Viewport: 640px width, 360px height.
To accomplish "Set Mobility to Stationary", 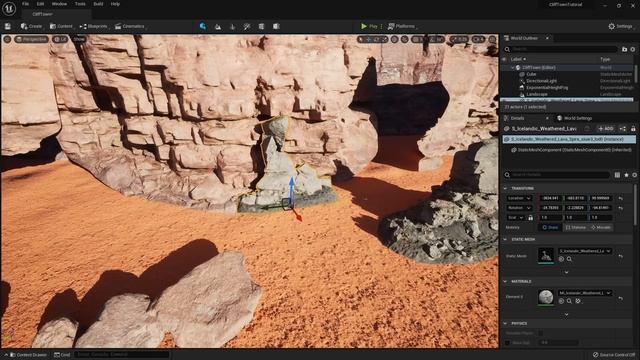I will tap(576, 227).
